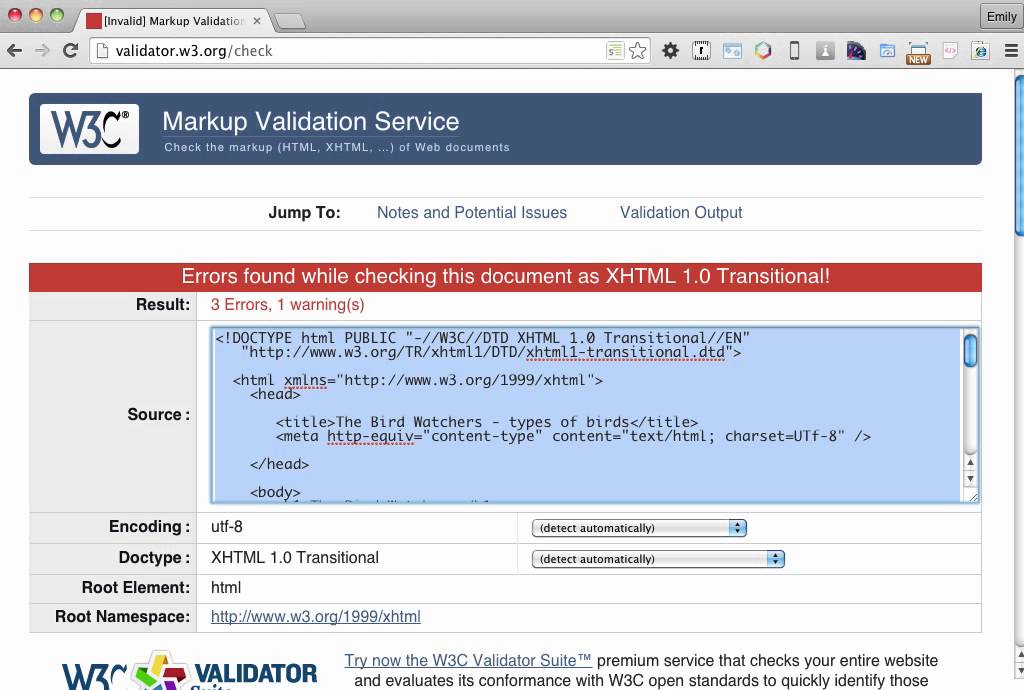Click the 3 Errors, 1 warning(s) result text
Image resolution: width=1024 pixels, height=690 pixels.
tap(287, 305)
